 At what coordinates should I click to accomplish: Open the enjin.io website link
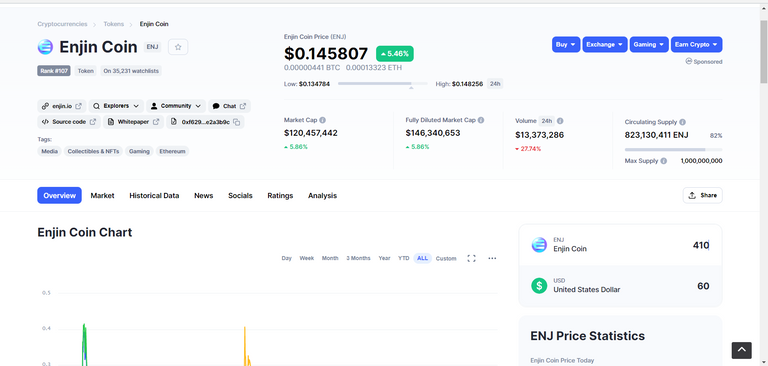[x=62, y=106]
